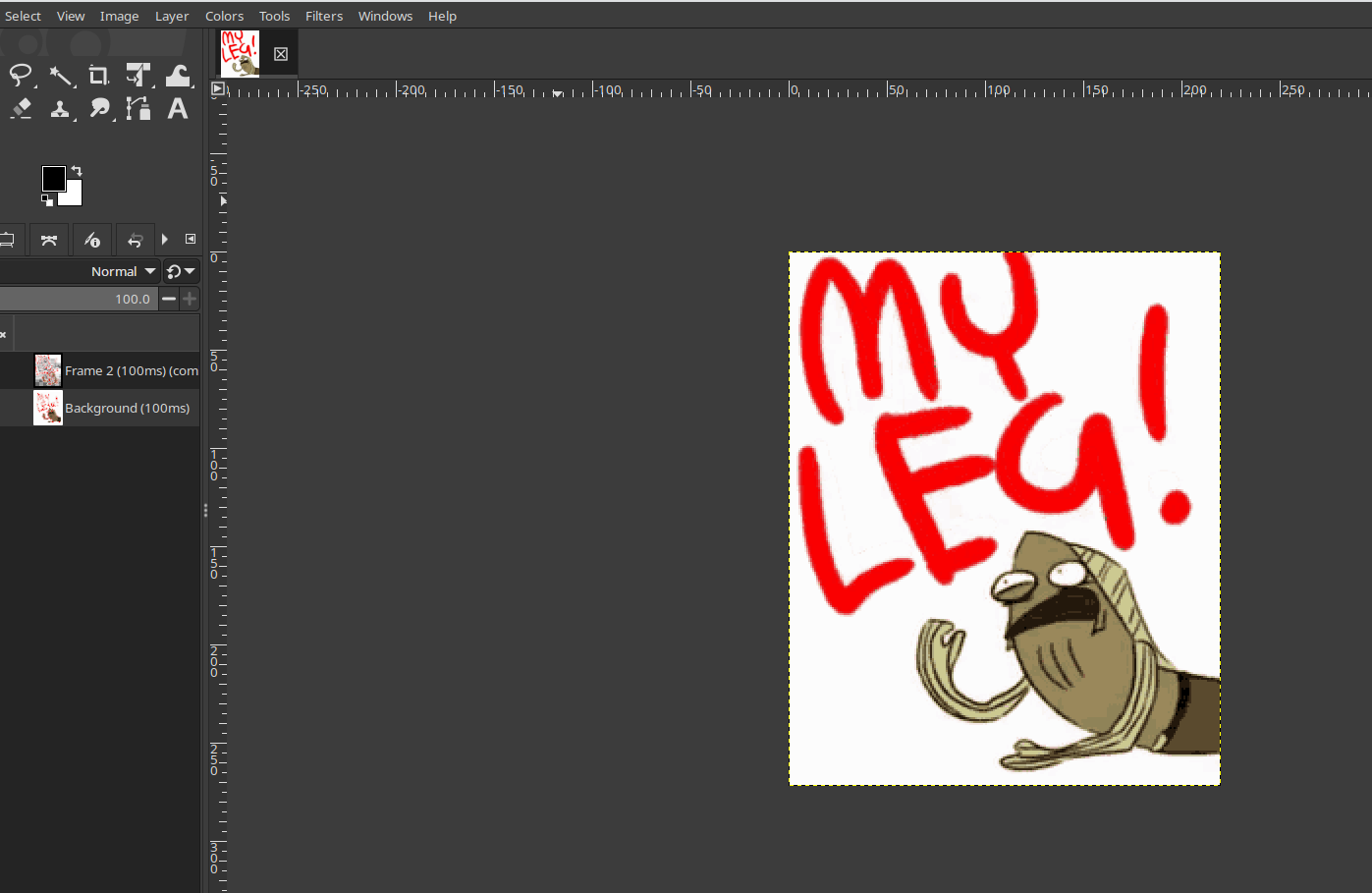Select the Unified Transform tool
The width and height of the screenshot is (1372, 893).
138,76
